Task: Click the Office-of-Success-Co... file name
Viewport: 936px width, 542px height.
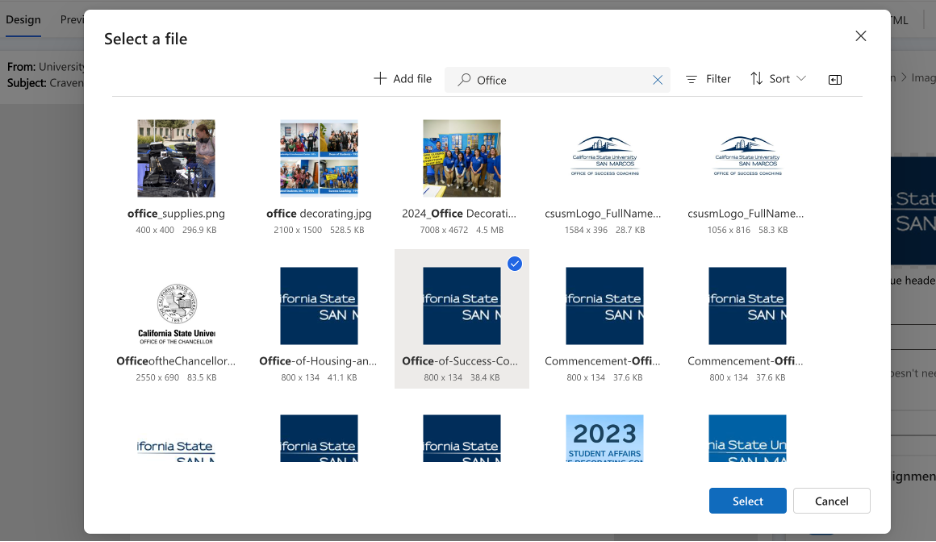Action: click(x=460, y=361)
